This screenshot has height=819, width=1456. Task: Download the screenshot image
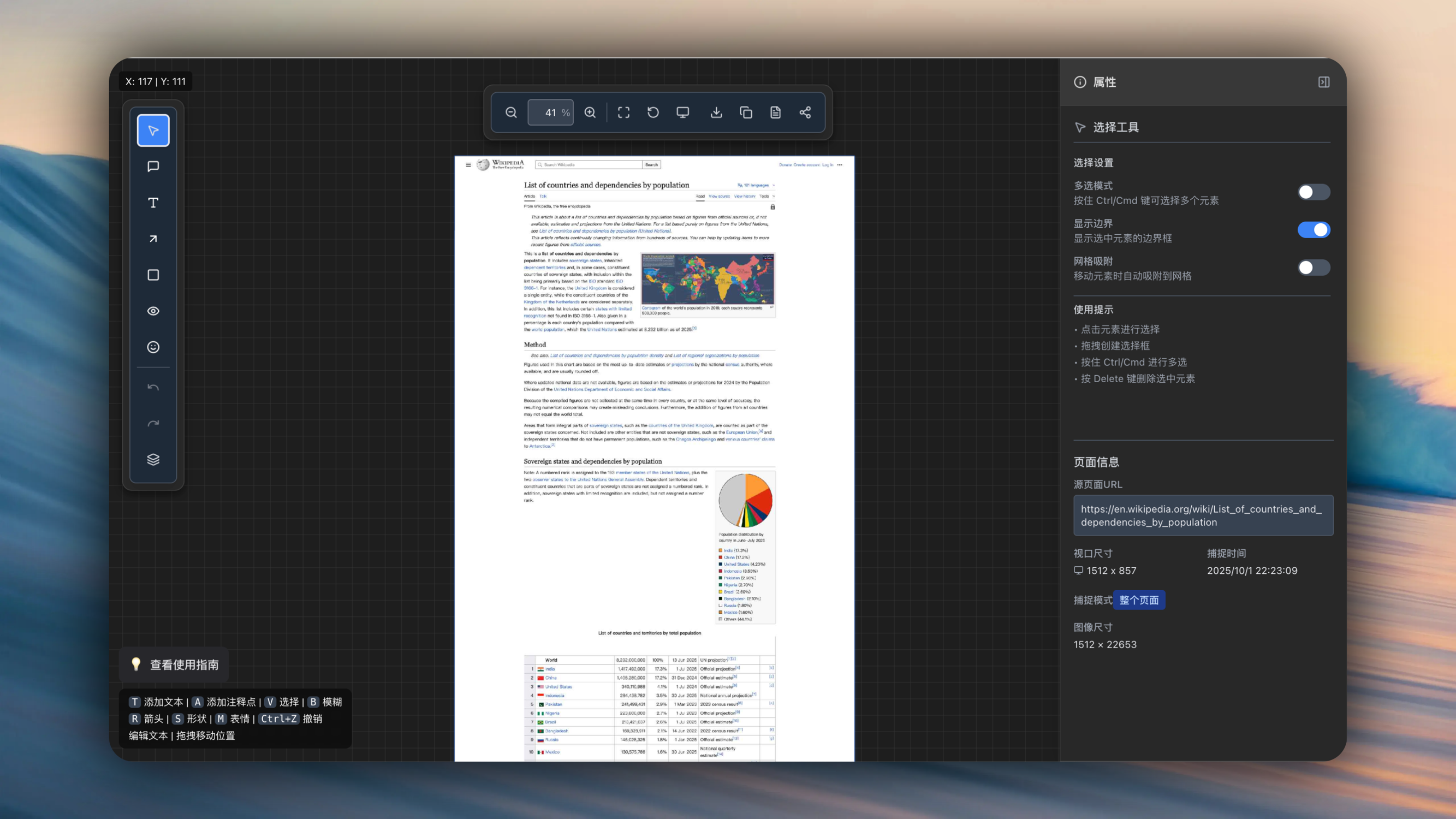[x=716, y=112]
